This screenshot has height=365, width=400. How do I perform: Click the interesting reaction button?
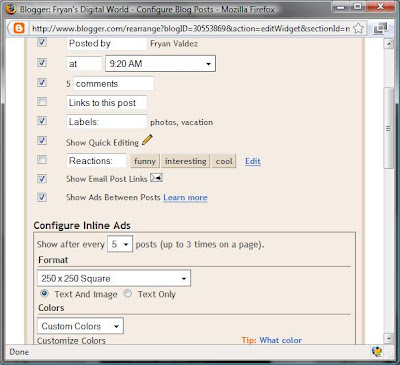186,161
